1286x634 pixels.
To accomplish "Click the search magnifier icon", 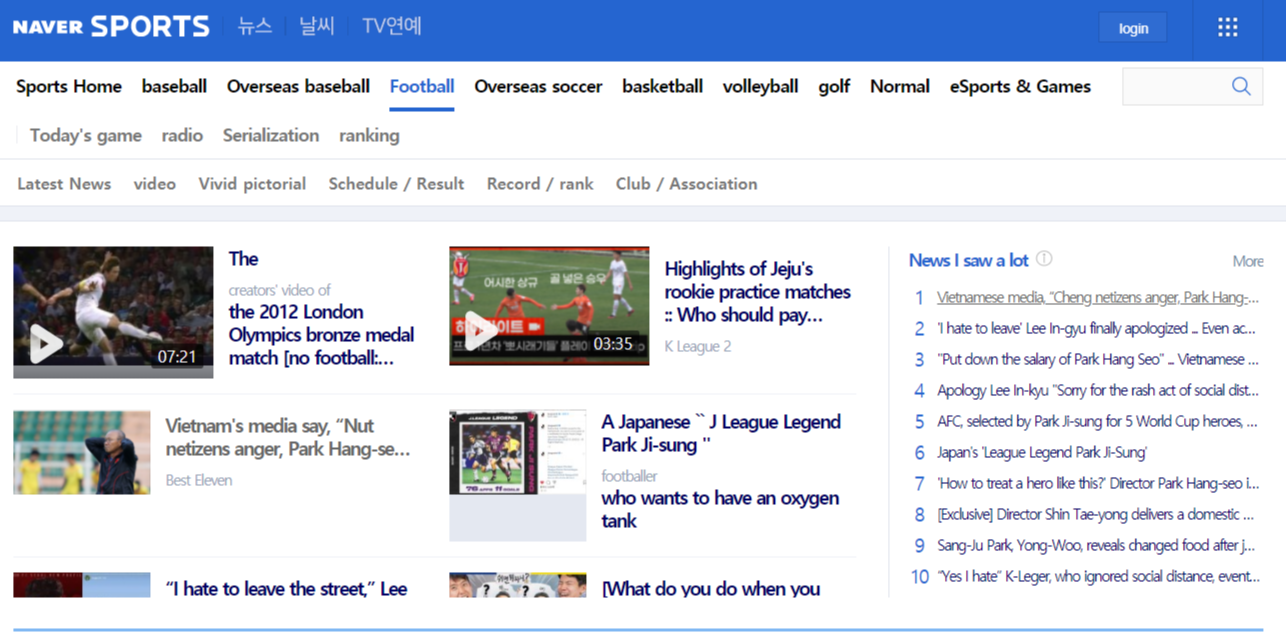I will pos(1241,87).
